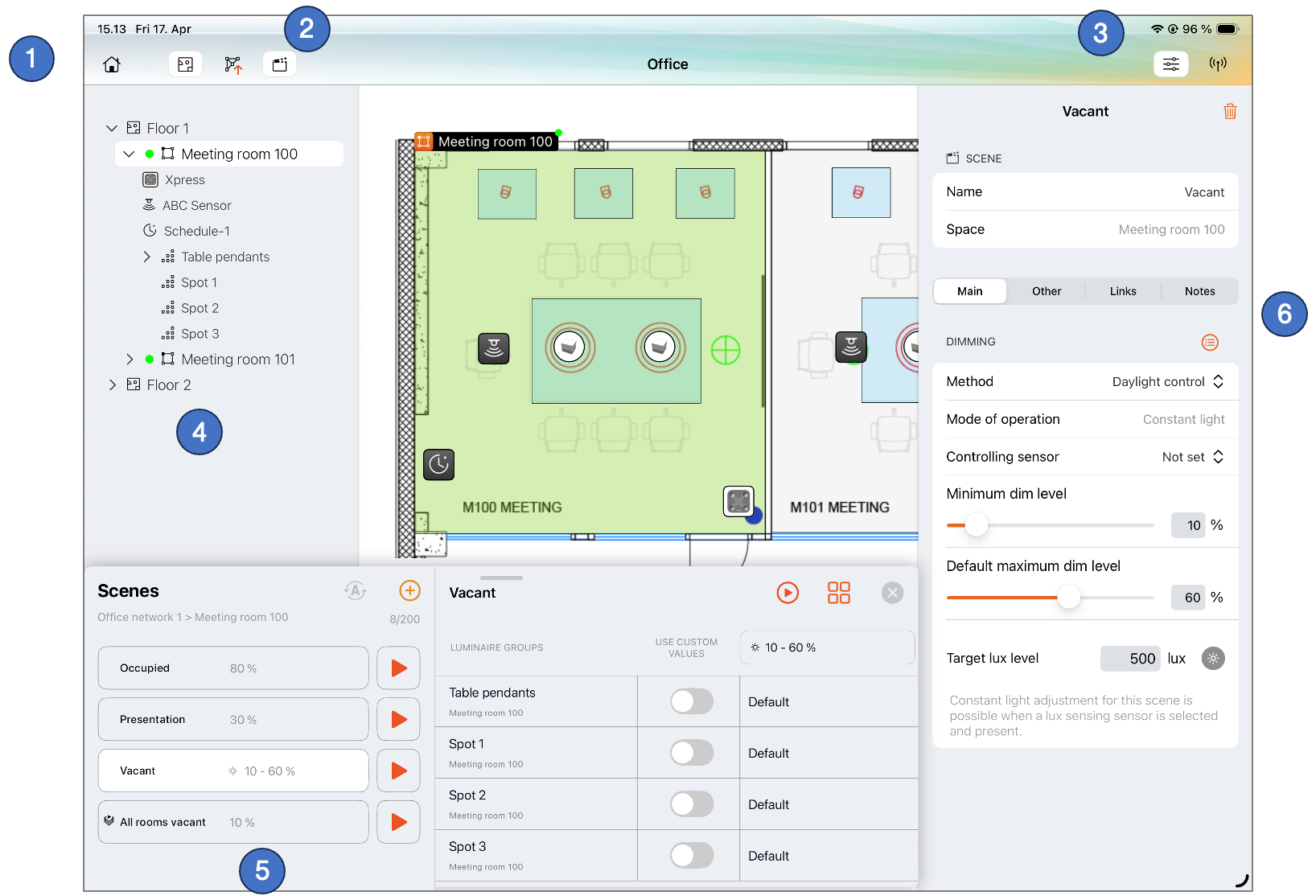The image size is (1316, 896).
Task: Select the right table pendant luminaire
Action: coord(660,347)
